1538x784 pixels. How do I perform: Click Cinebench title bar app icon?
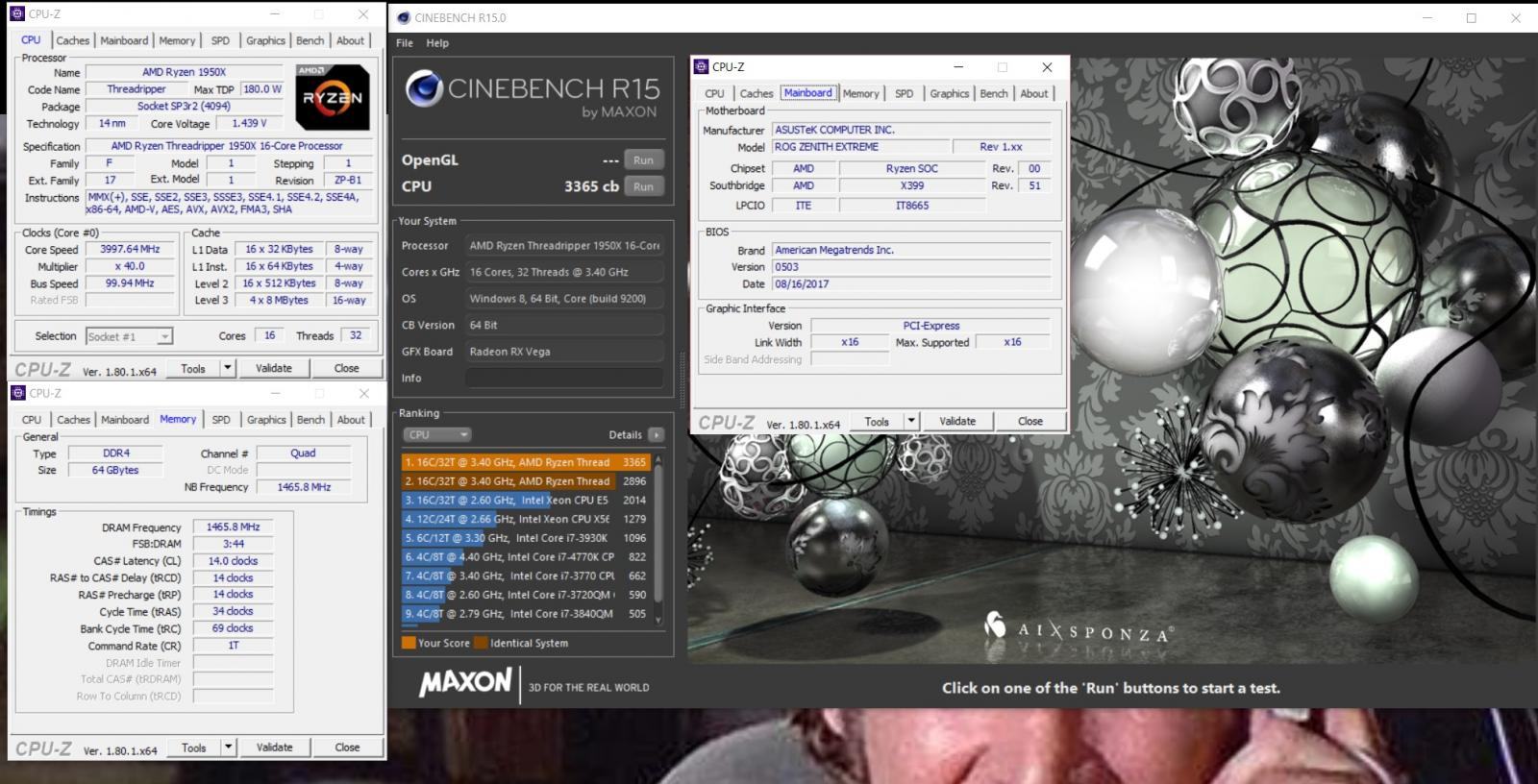click(404, 17)
